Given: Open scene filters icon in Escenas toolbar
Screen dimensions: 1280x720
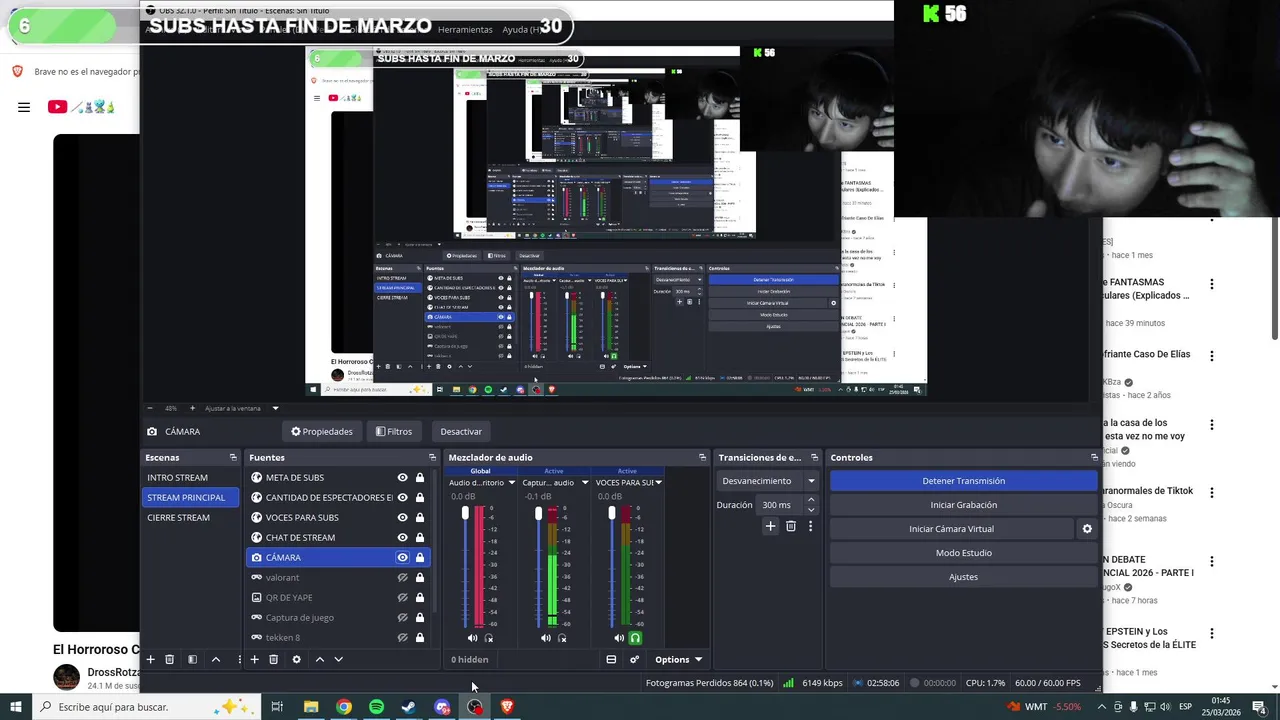Looking at the screenshot, I should tap(192, 659).
